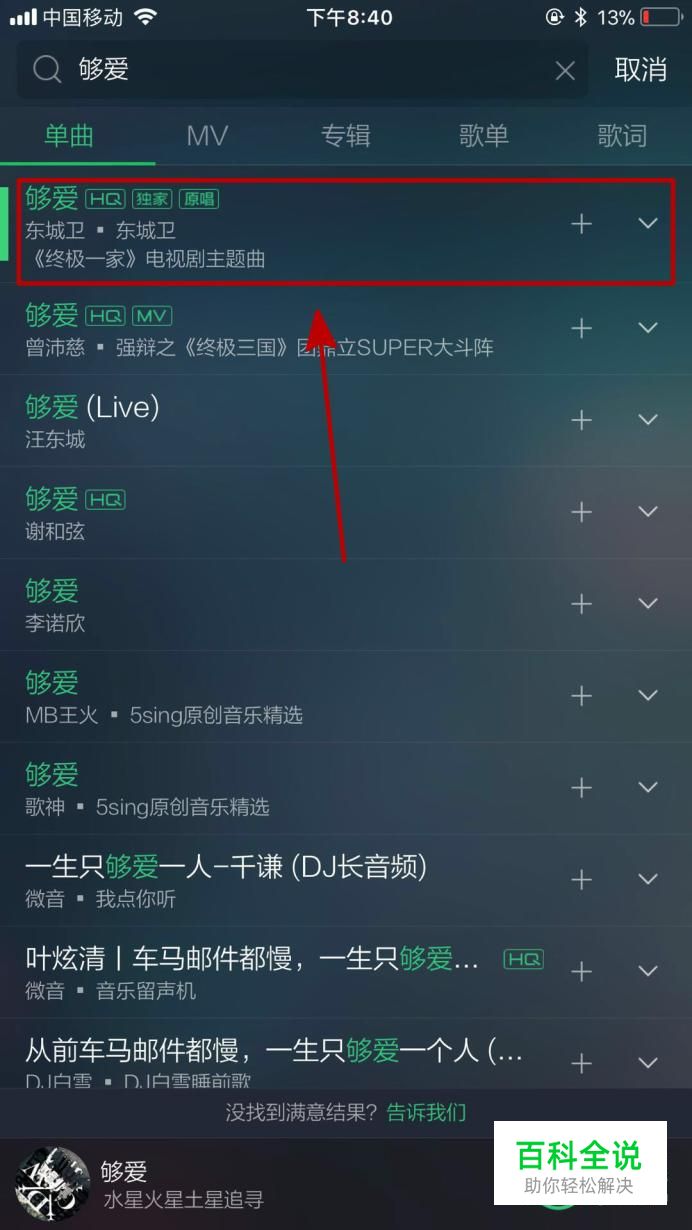Switch to the MV tab
Screen dimensions: 692x1230
coord(207,136)
